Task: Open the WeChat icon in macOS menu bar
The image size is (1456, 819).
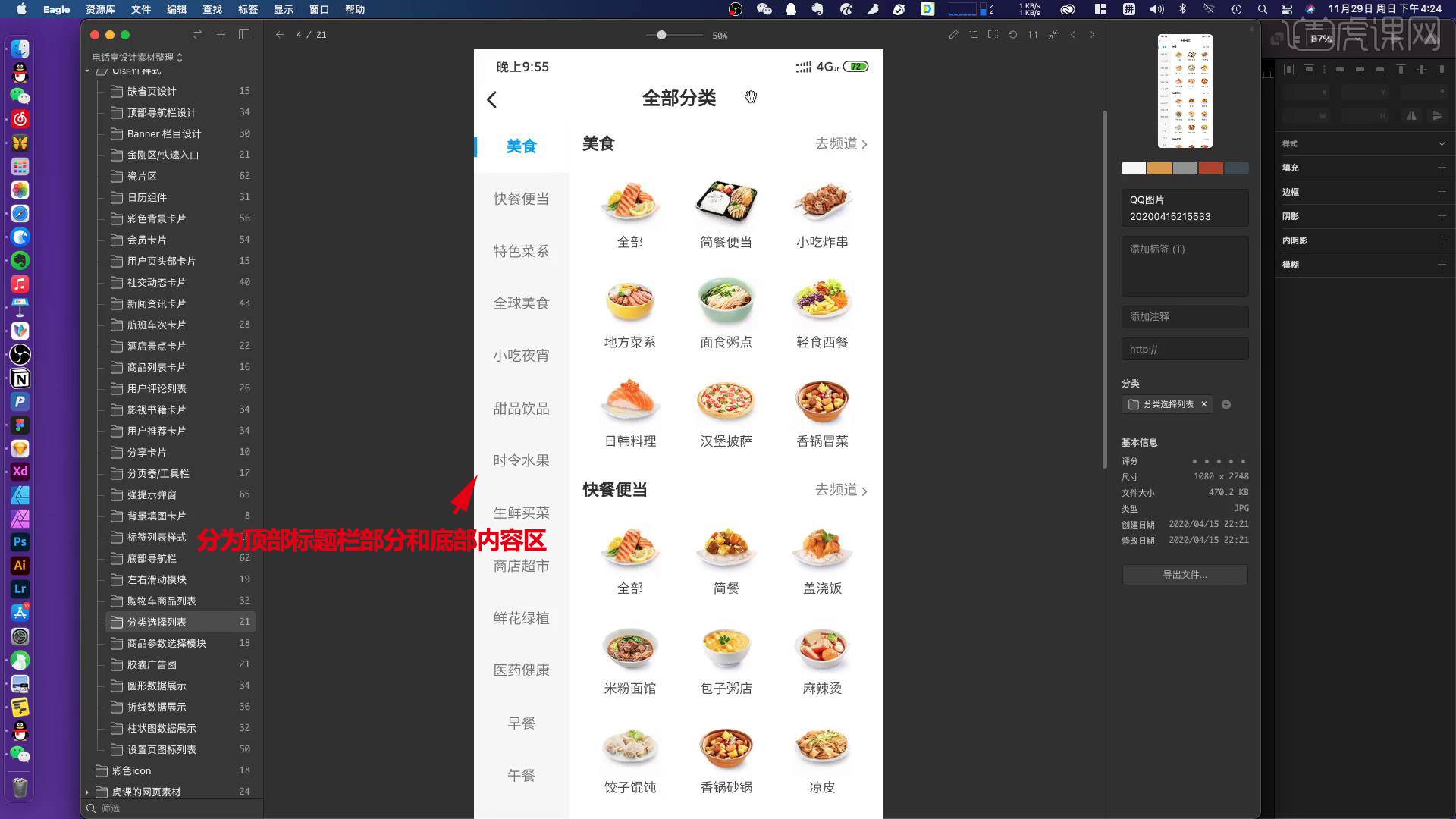Action: pos(764,9)
